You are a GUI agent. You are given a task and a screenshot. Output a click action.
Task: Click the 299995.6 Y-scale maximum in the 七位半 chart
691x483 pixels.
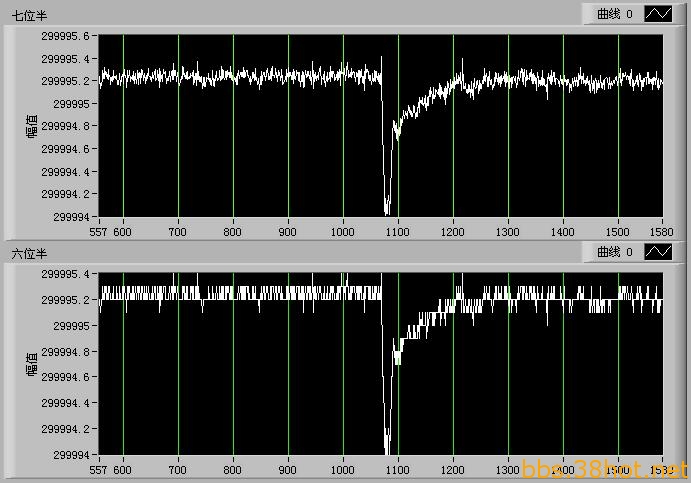point(65,36)
